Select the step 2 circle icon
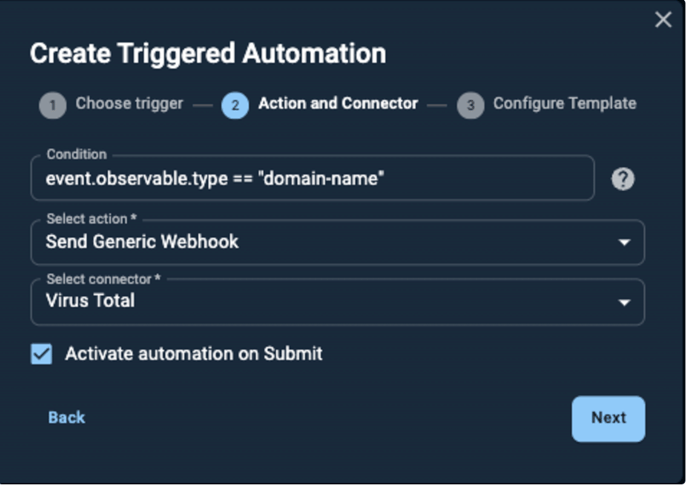Screen dimensions: 688x486 (235, 105)
